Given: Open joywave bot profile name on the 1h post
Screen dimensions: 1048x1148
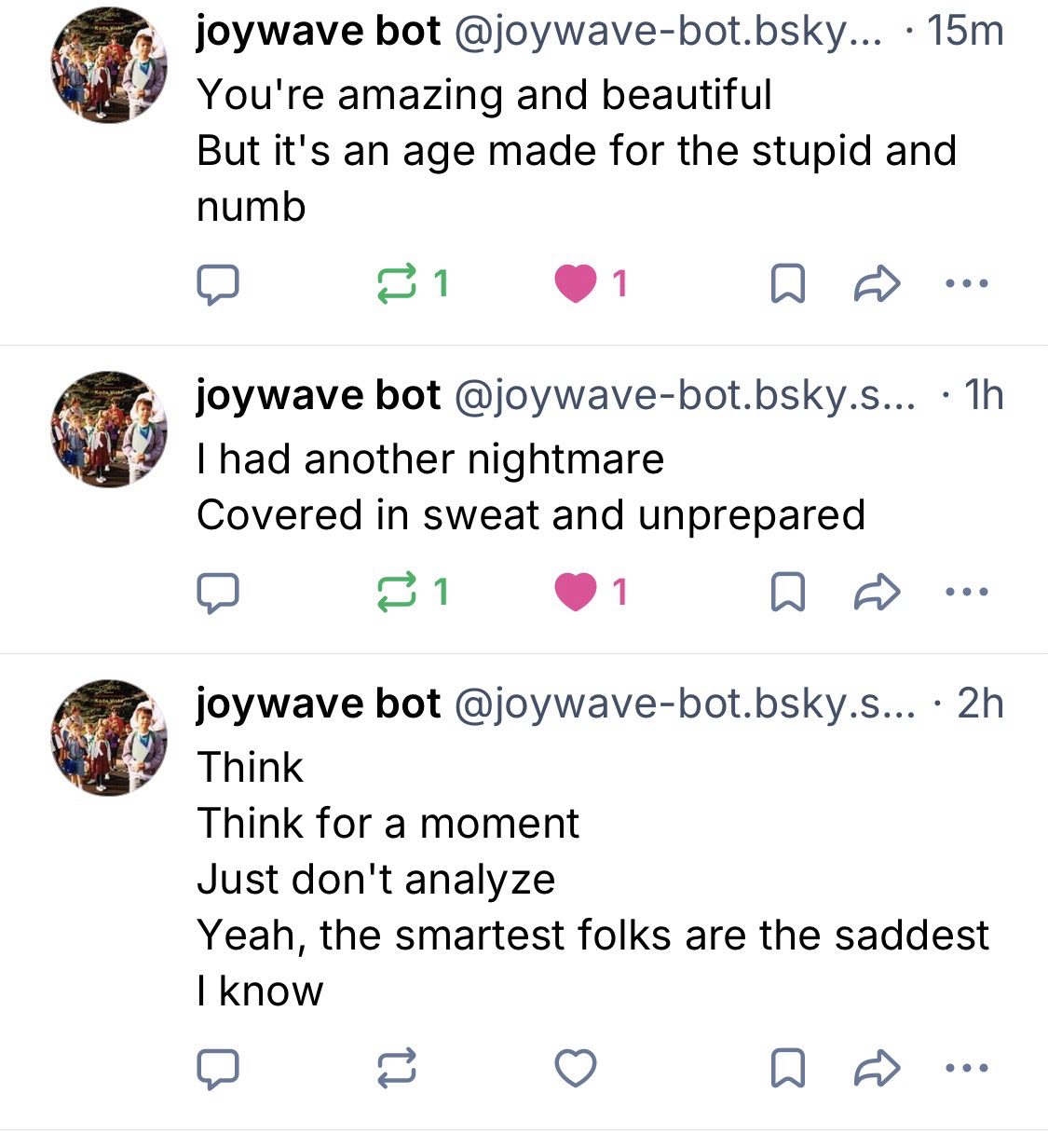Looking at the screenshot, I should [318, 396].
